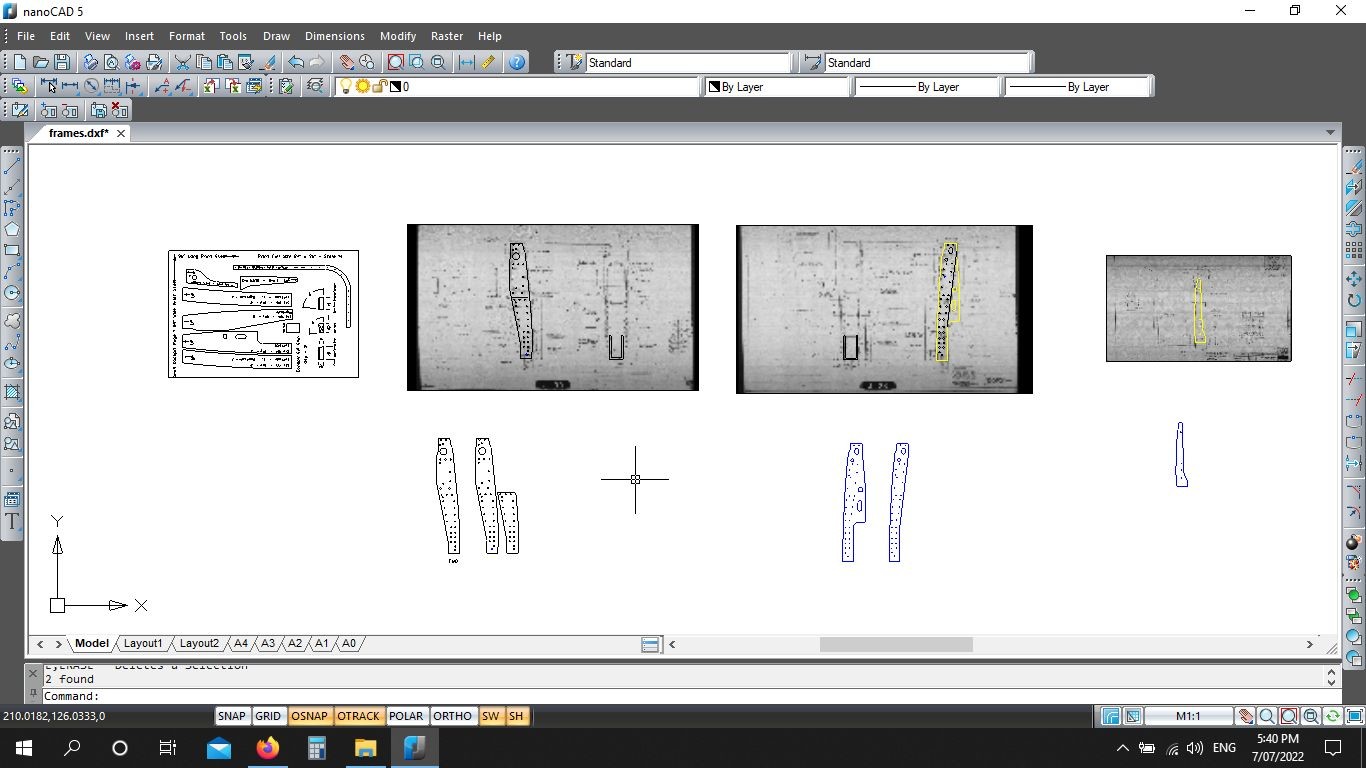Screen dimensions: 1366x768
Task: Open the Dimensions menu
Action: pos(334,36)
